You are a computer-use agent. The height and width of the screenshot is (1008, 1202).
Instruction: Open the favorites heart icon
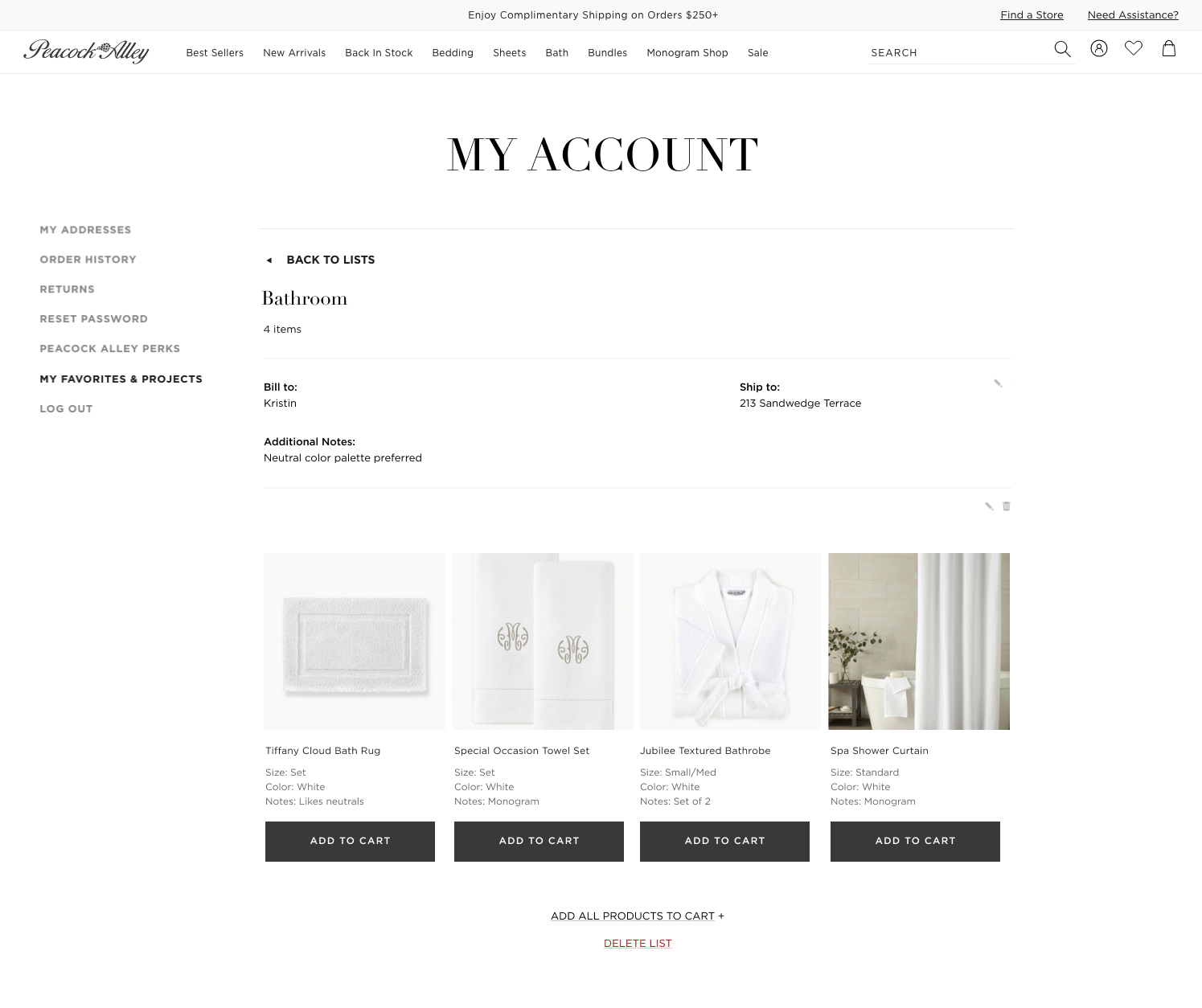point(1133,48)
